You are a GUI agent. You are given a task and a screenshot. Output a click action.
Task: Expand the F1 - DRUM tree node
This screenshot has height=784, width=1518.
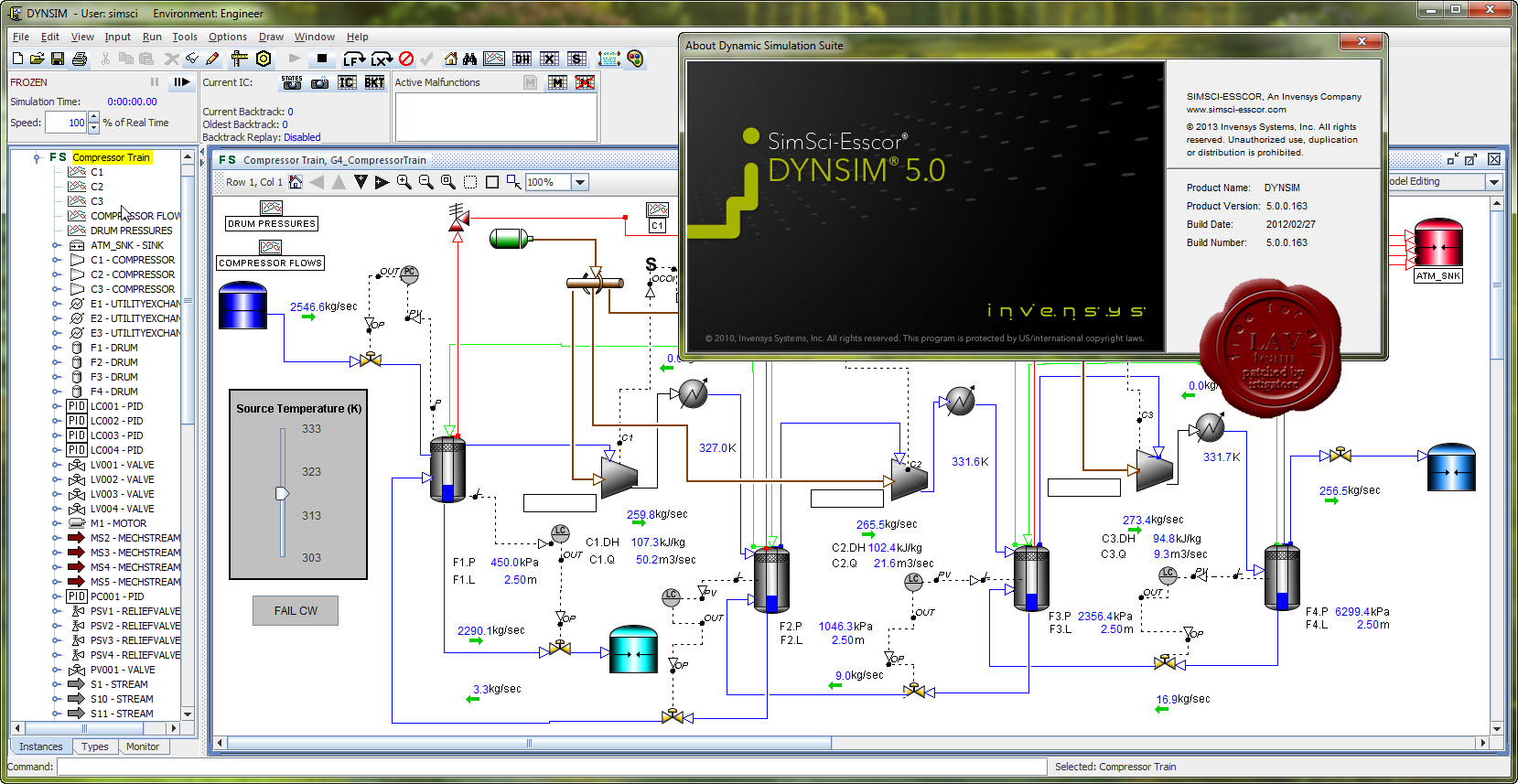(56, 348)
